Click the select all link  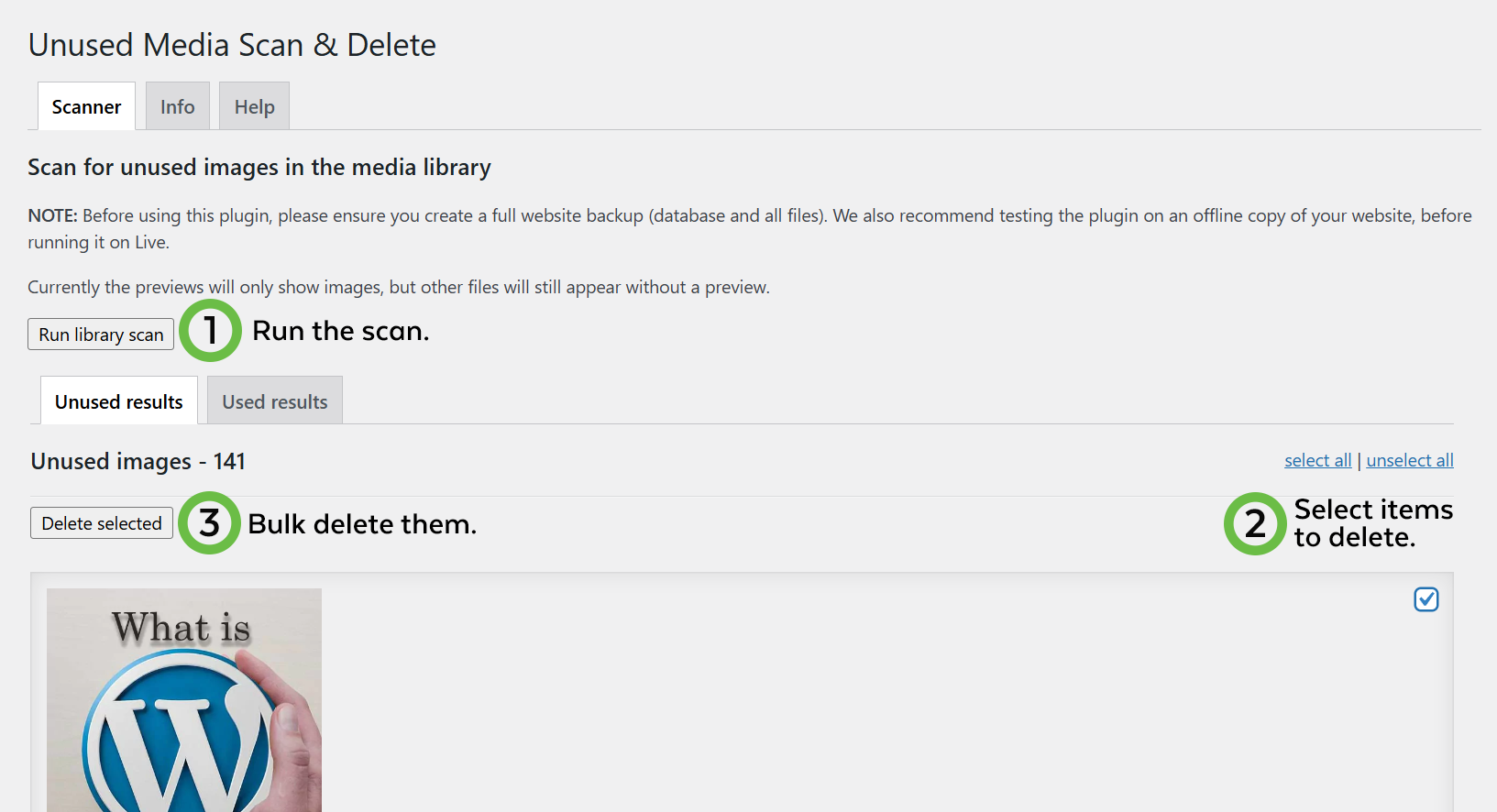(x=1317, y=460)
